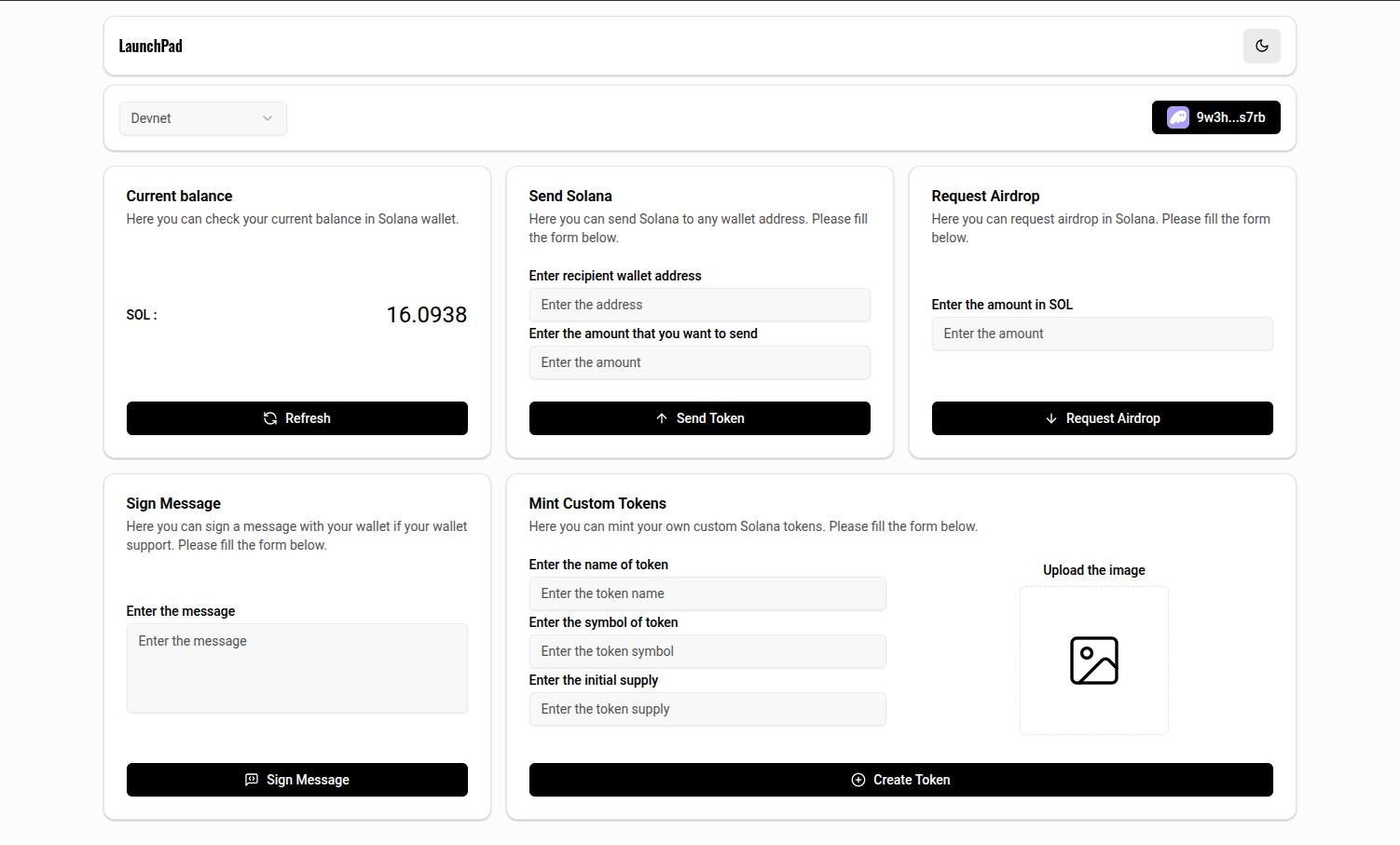Open the Devnet network dropdown
1400x845 pixels.
[x=202, y=118]
